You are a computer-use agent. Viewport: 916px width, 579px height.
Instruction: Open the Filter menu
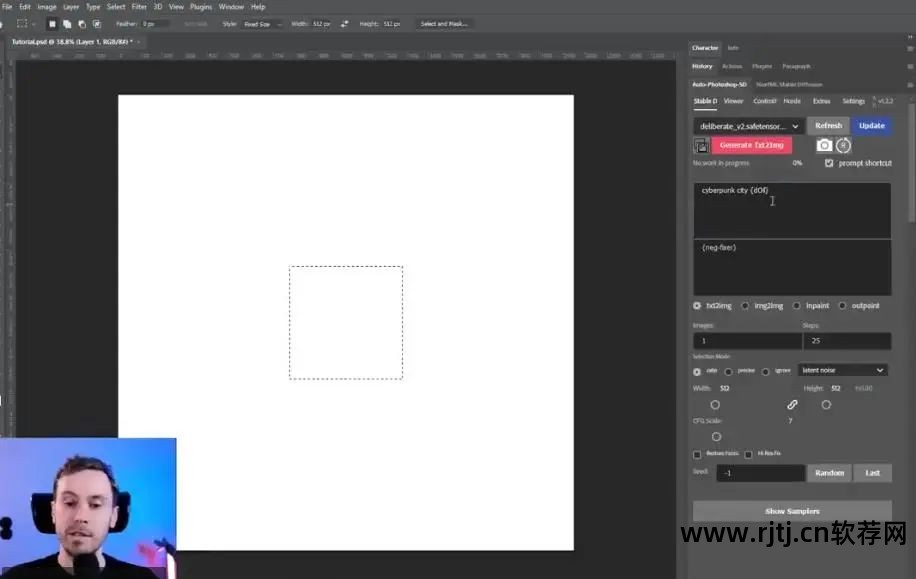[139, 6]
